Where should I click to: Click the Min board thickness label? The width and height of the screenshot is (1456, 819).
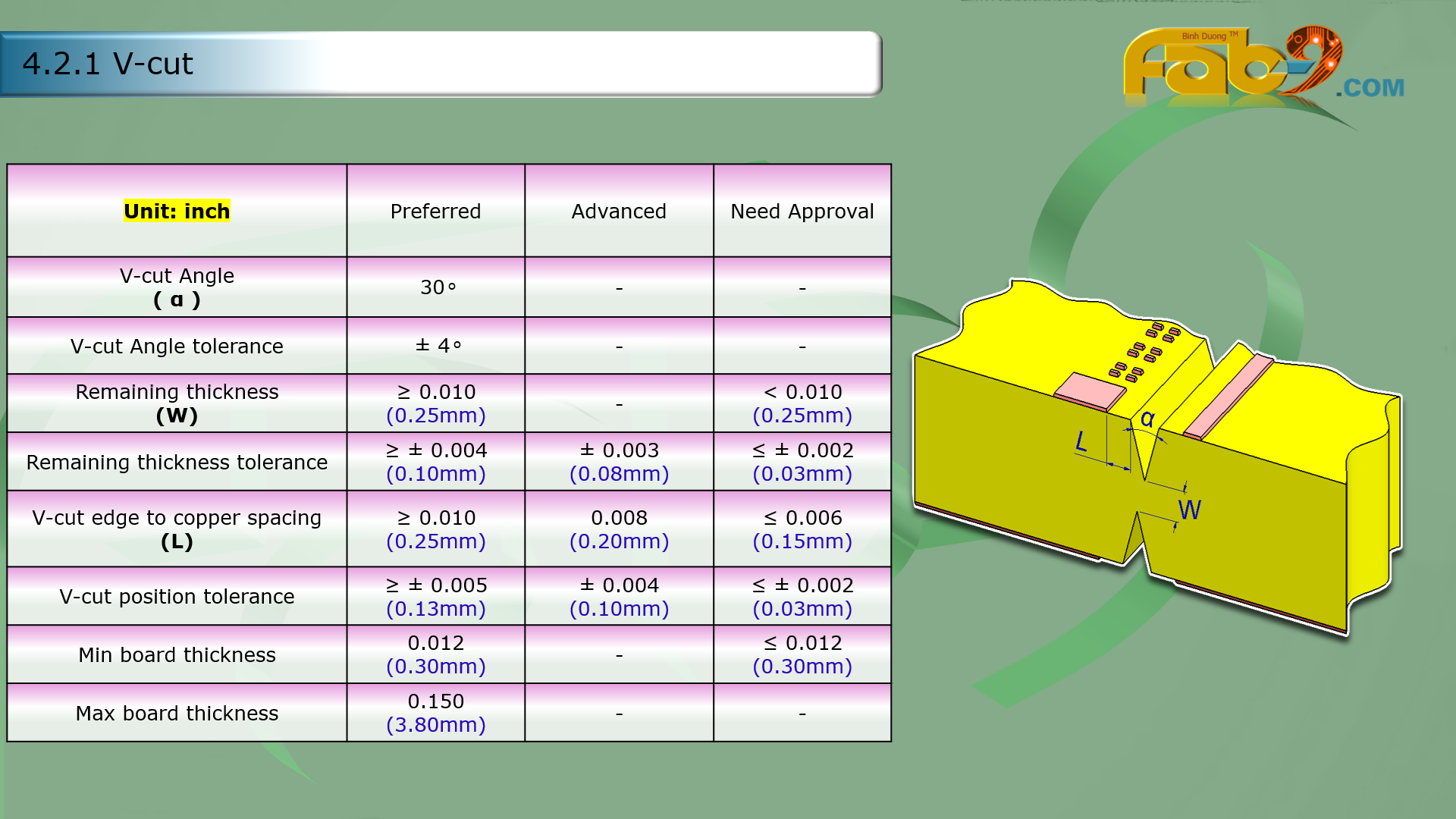coord(177,654)
